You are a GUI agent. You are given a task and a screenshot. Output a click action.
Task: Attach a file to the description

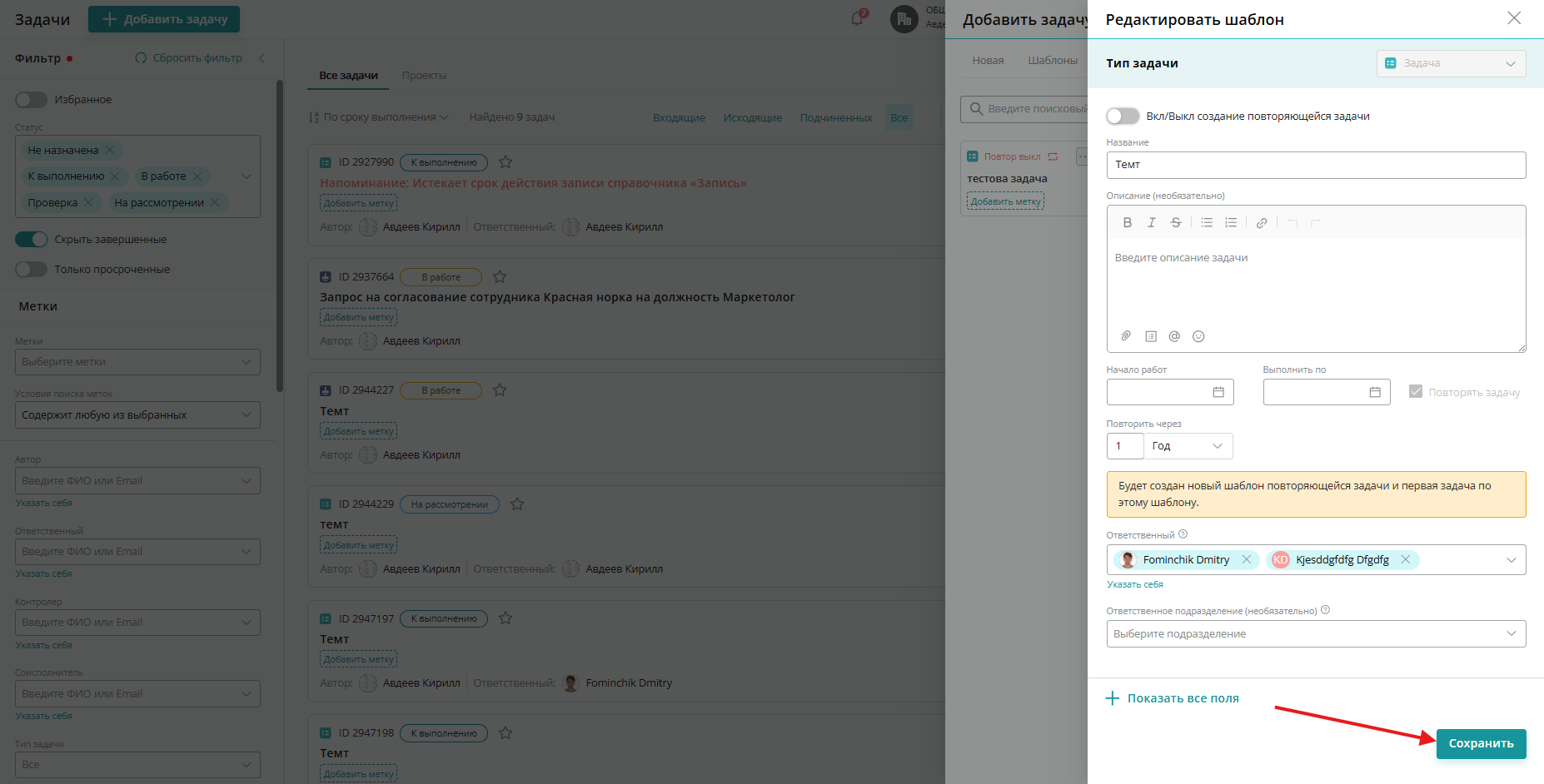[x=1126, y=336]
